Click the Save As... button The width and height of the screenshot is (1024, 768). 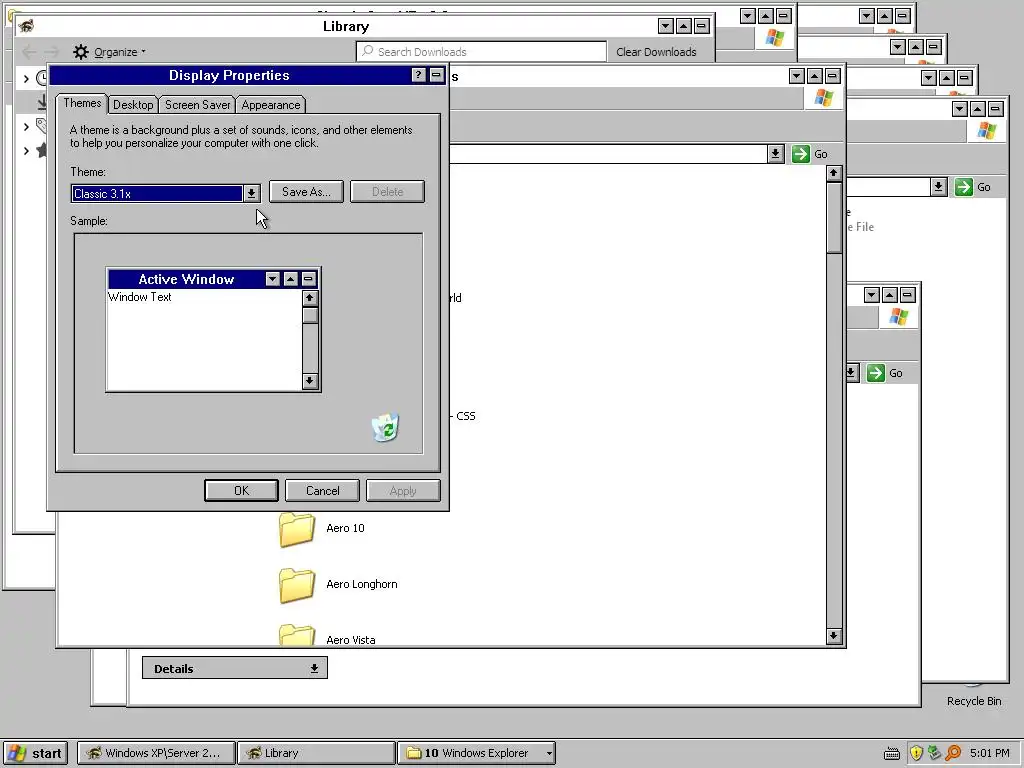[306, 192]
